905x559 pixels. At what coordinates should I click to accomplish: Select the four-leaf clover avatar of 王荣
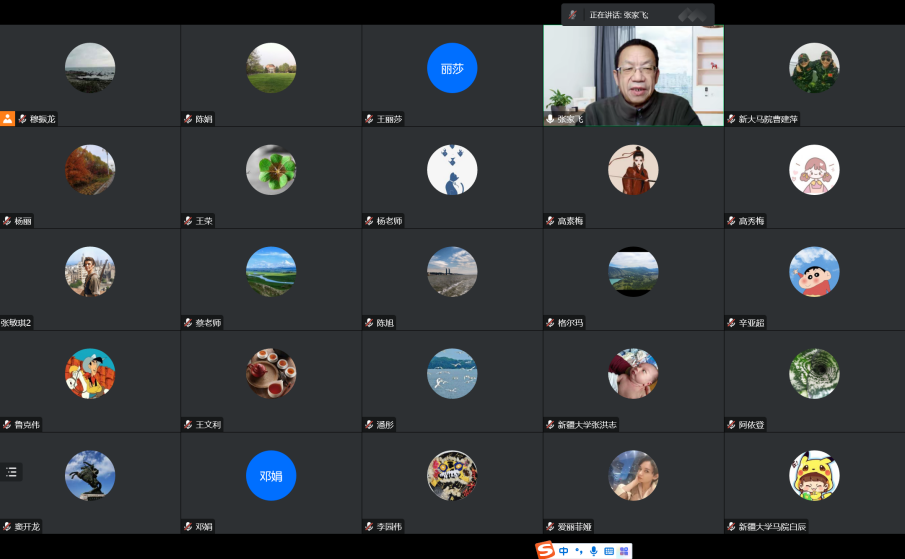tap(271, 170)
